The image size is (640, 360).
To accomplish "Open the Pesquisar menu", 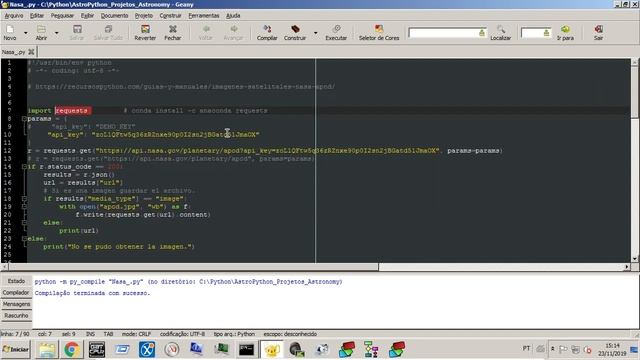I will [x=62, y=16].
